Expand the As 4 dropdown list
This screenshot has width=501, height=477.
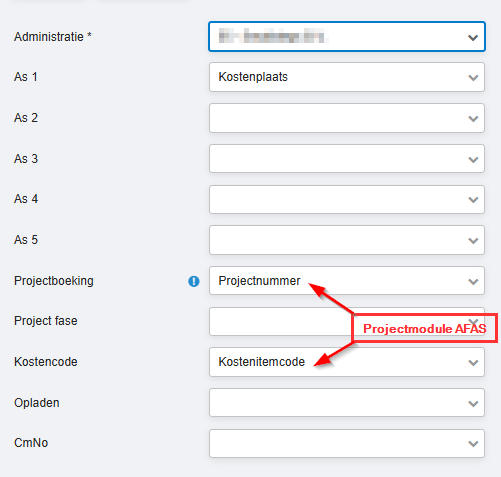click(347, 199)
